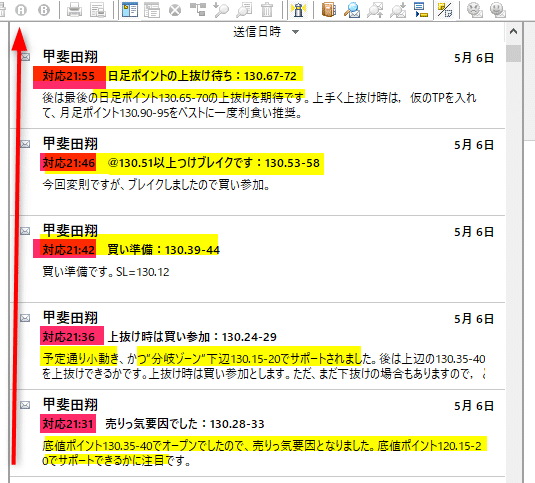Open message 売りっ気要因でした：130.28-33
The height and width of the screenshot is (483, 535).
[185, 424]
